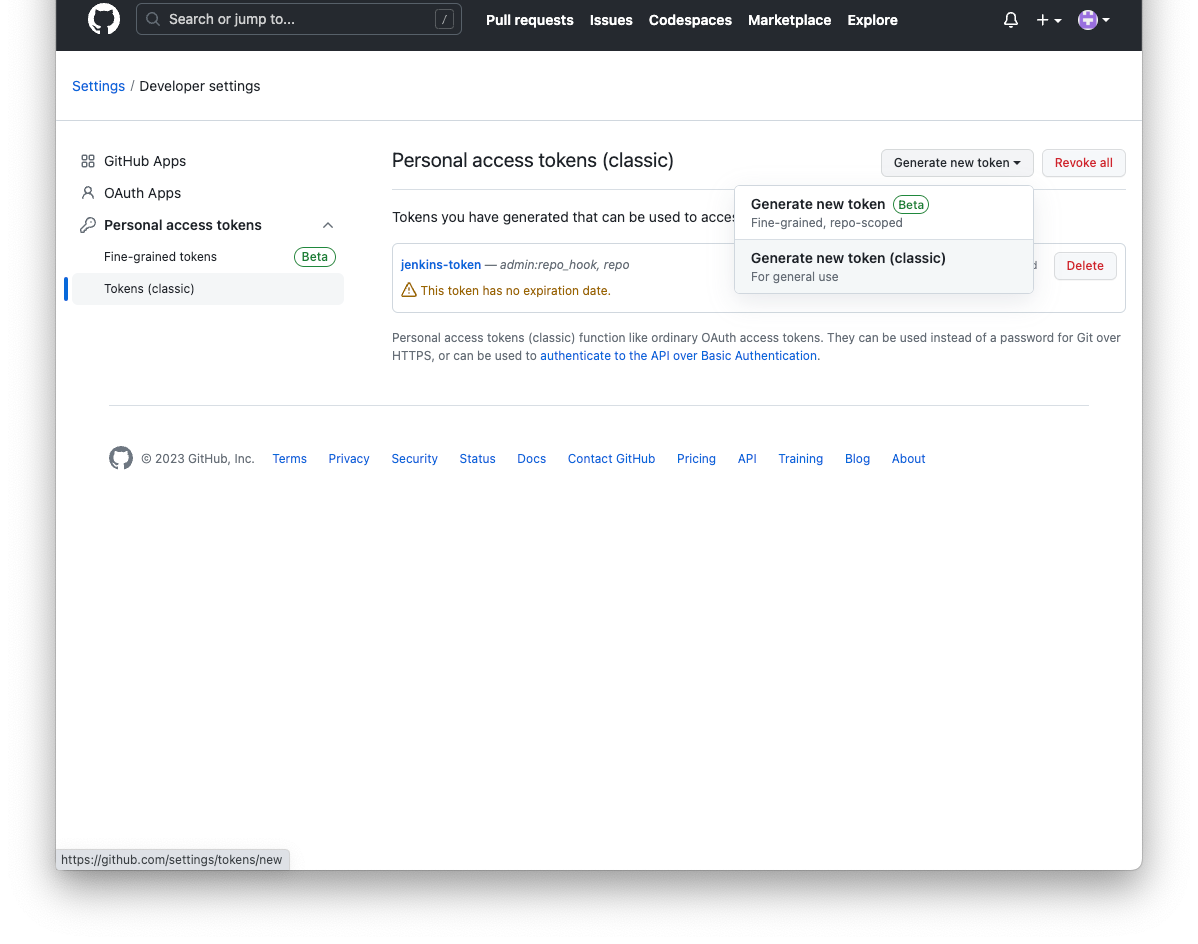The height and width of the screenshot is (944, 1198).
Task: Open notifications bell icon
Action: tap(1010, 20)
